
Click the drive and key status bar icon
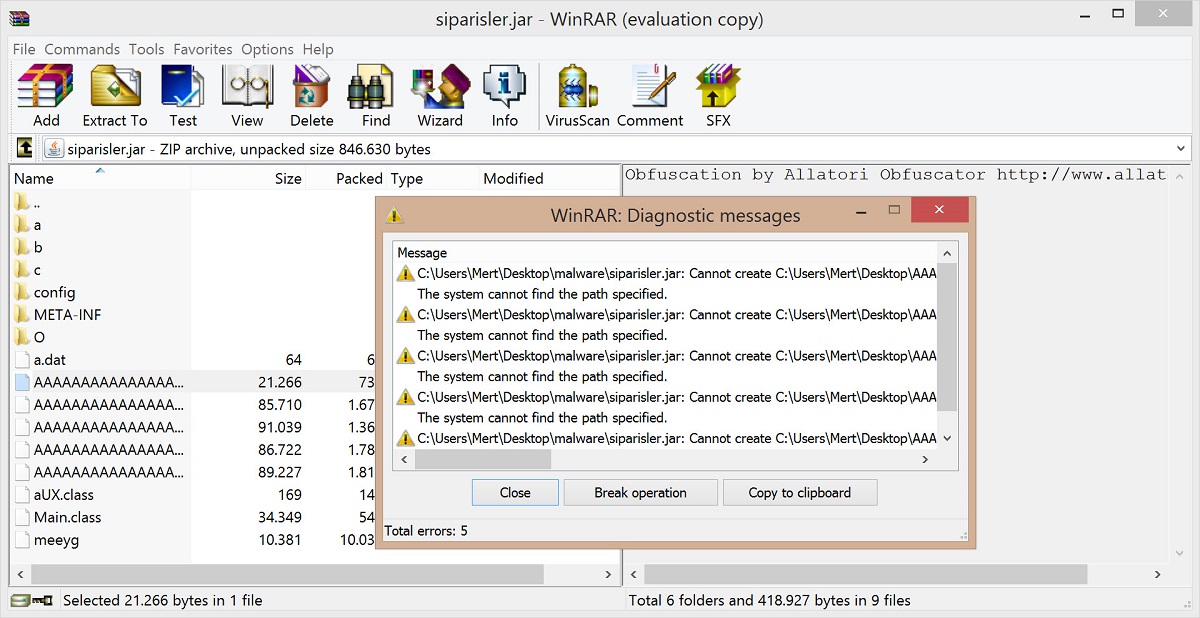[31, 600]
